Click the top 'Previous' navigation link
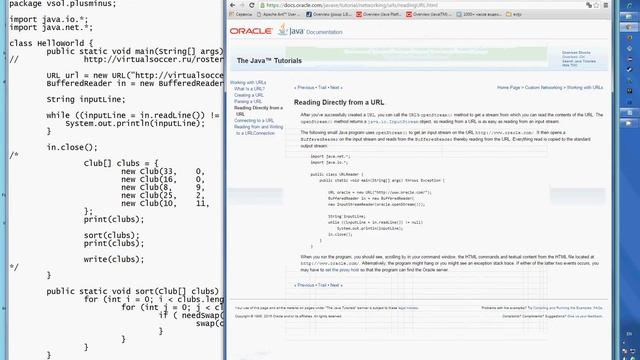640x360 pixels. [x=305, y=88]
